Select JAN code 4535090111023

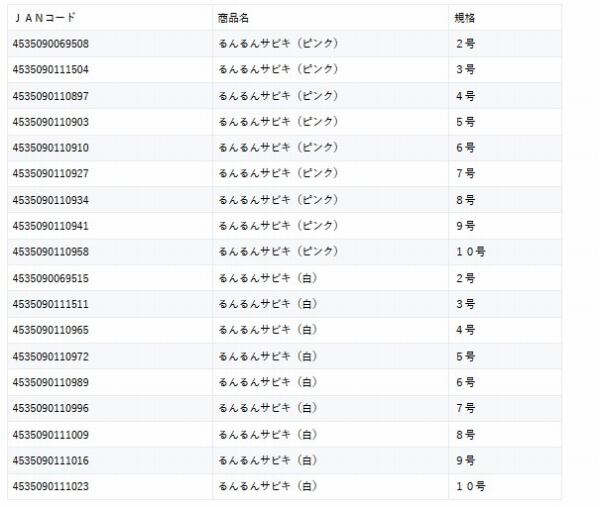click(x=51, y=486)
